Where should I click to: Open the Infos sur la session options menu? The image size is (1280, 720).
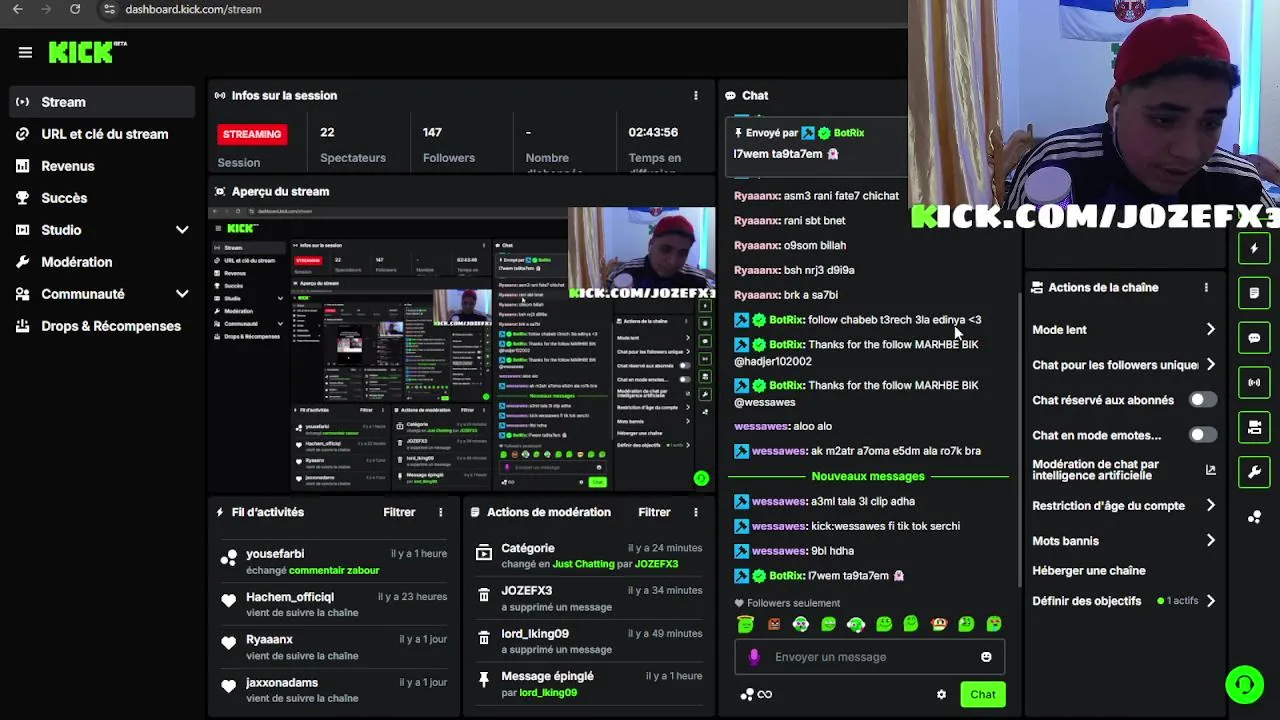coord(696,96)
